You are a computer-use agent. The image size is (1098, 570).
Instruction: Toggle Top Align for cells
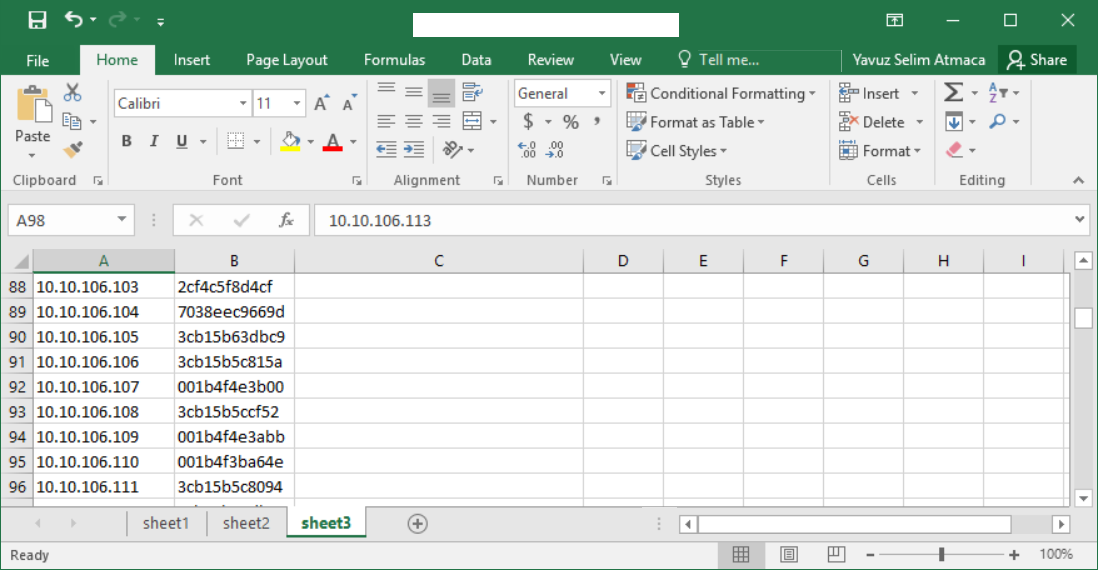tap(387, 91)
